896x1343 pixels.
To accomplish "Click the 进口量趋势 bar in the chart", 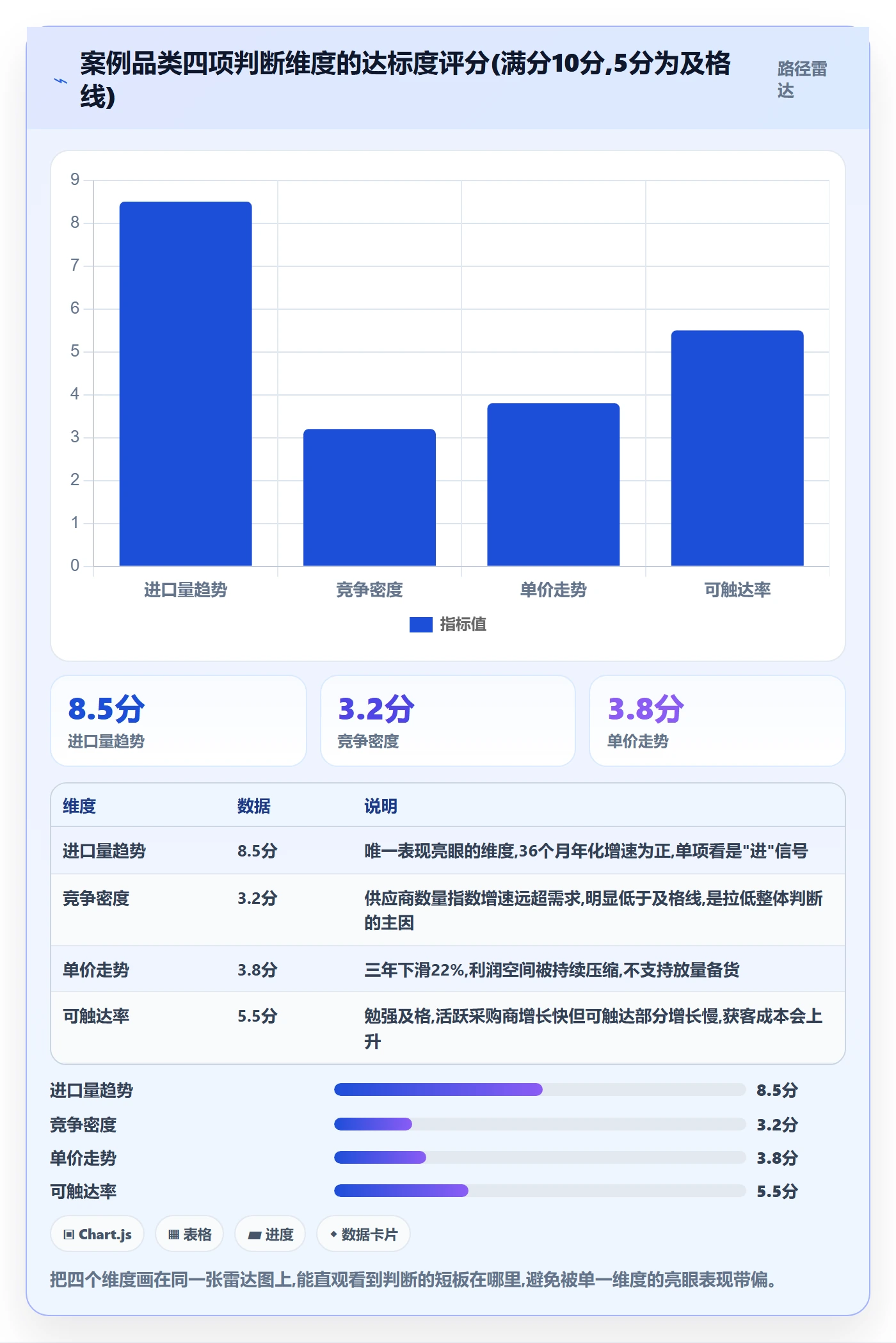I will tap(186, 383).
